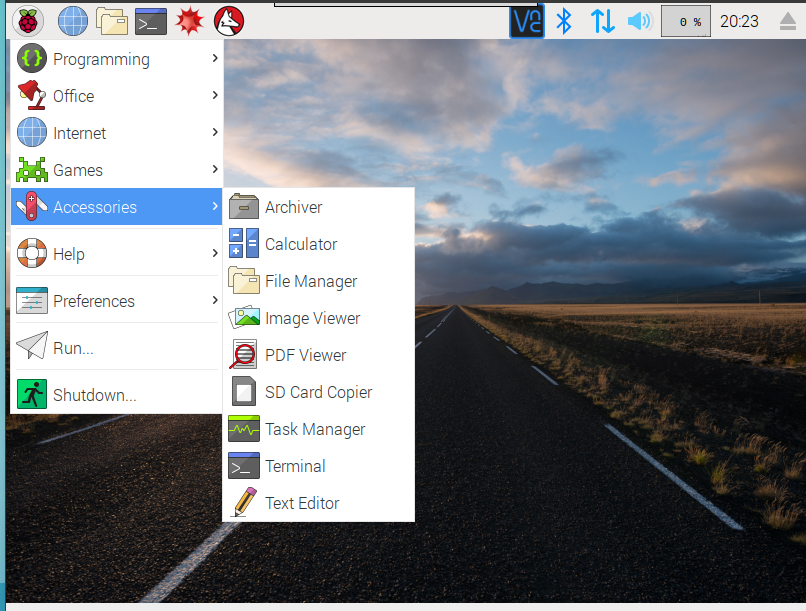The image size is (806, 611).
Task: Click the network up/down arrows icon
Action: (x=602, y=21)
